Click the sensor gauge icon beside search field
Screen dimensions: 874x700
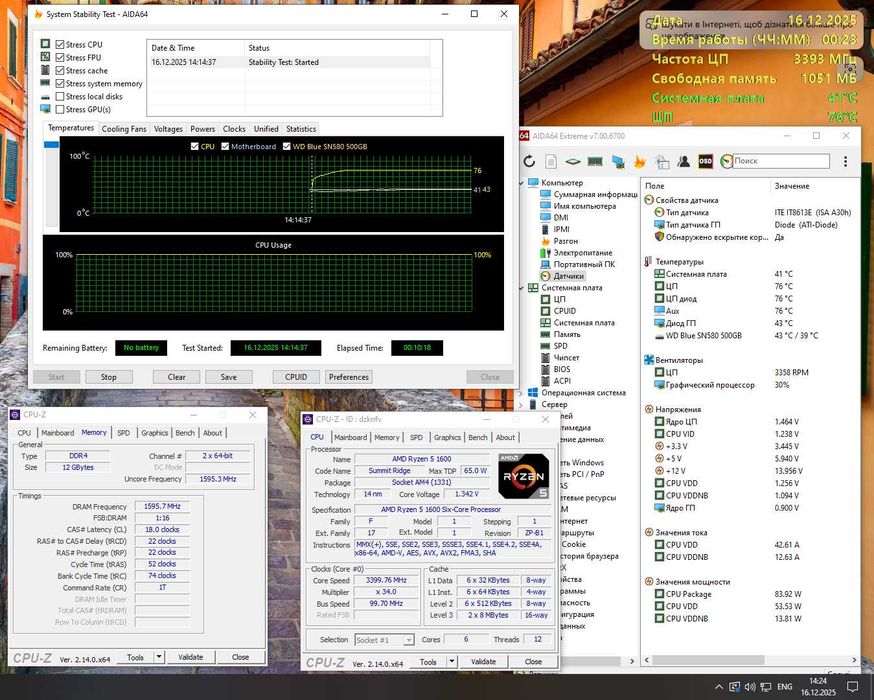(x=726, y=161)
